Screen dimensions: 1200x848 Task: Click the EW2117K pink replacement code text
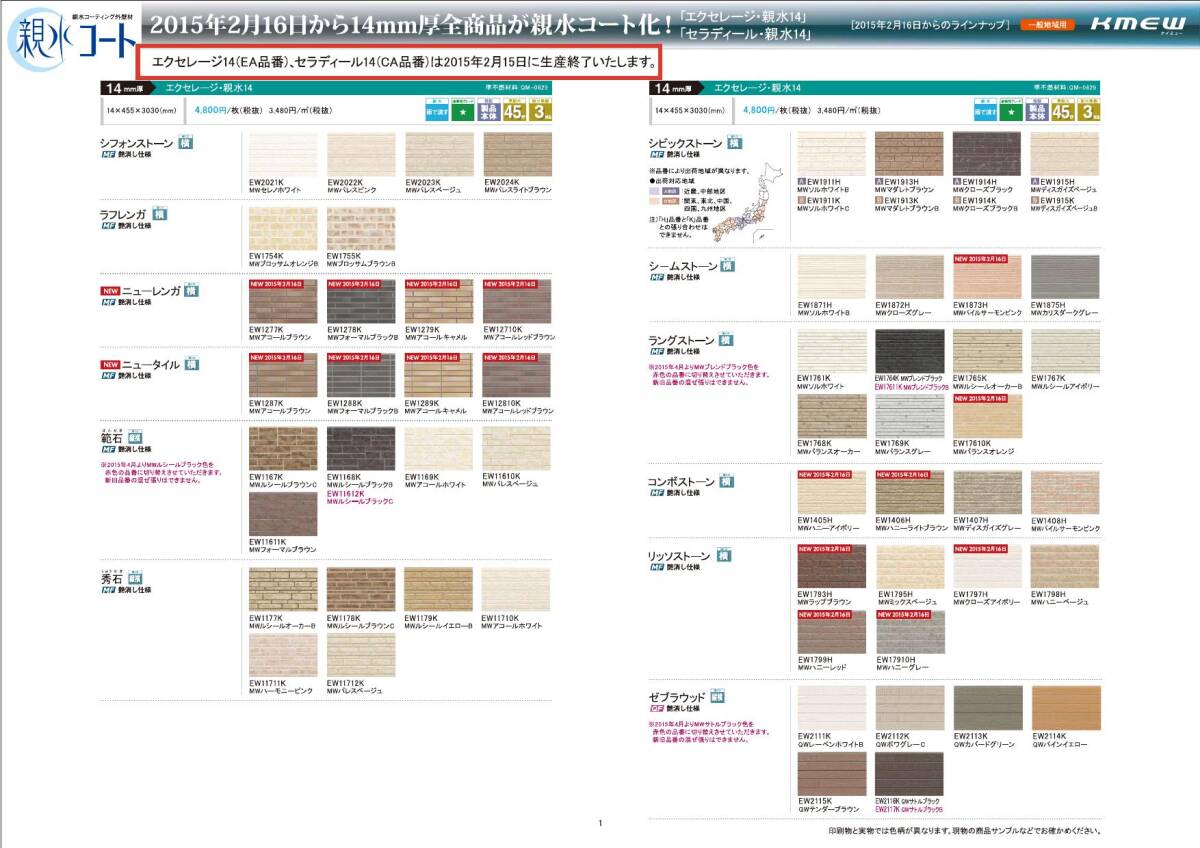pos(909,809)
